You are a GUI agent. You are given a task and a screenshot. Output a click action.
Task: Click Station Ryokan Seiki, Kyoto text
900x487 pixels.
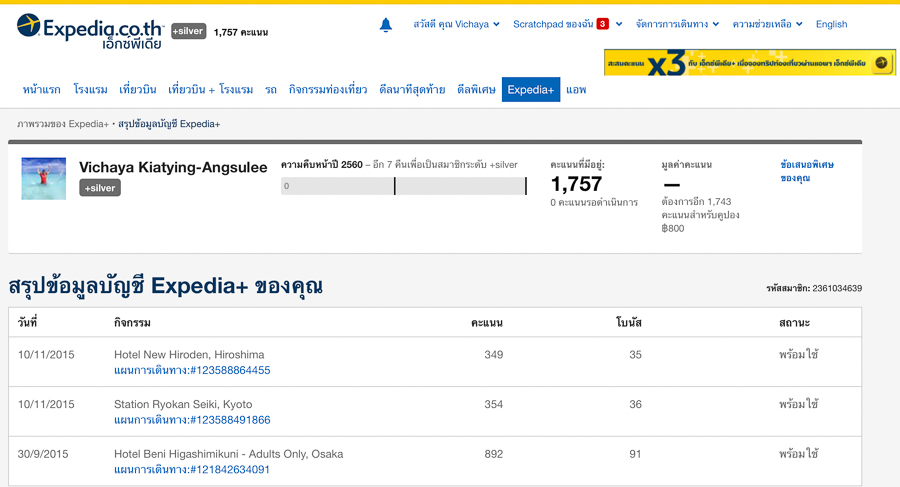183,404
